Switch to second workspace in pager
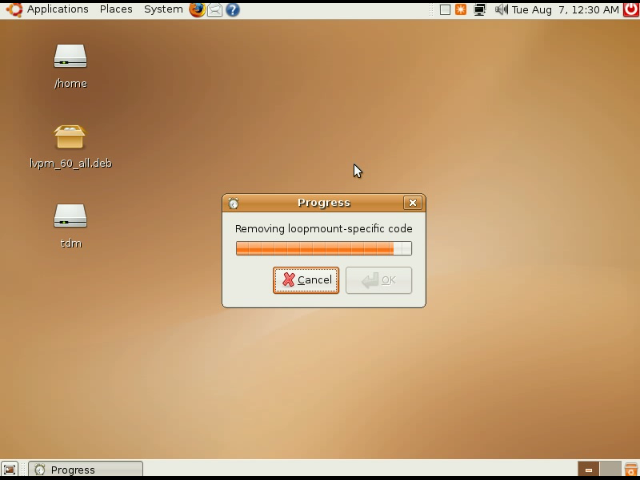Screen dimensions: 640x480 coord(610,469)
